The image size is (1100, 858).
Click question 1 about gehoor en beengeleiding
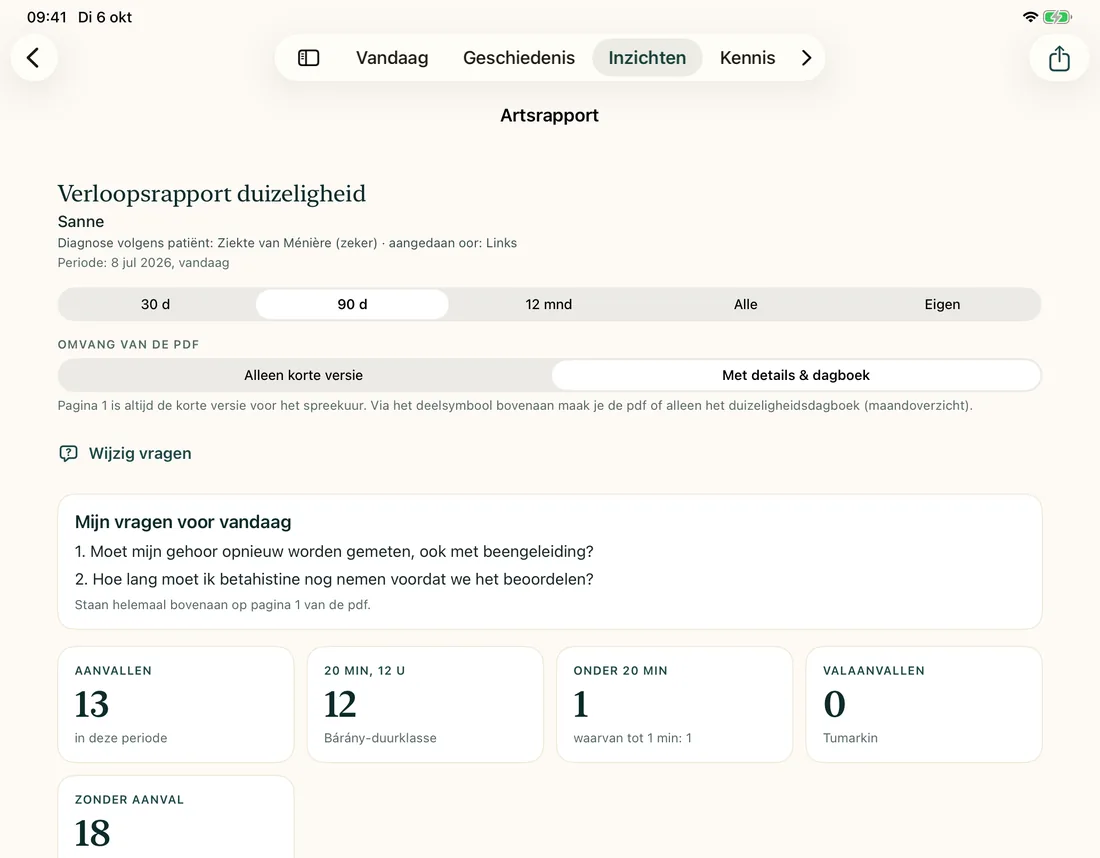point(334,551)
